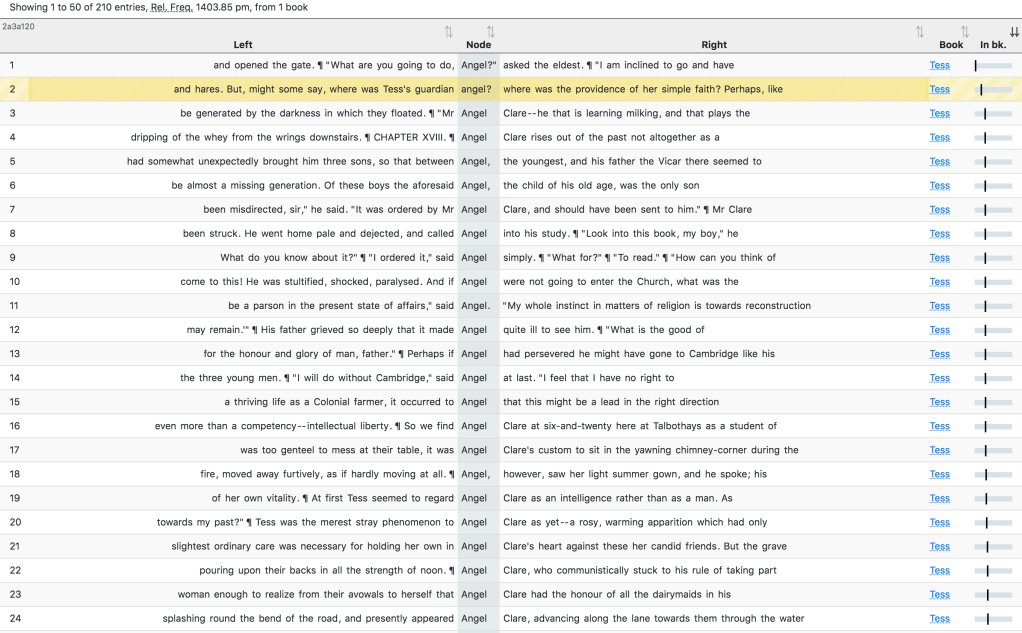This screenshot has width=1022, height=633.
Task: Click the row number 5 cell
Action: [13, 162]
